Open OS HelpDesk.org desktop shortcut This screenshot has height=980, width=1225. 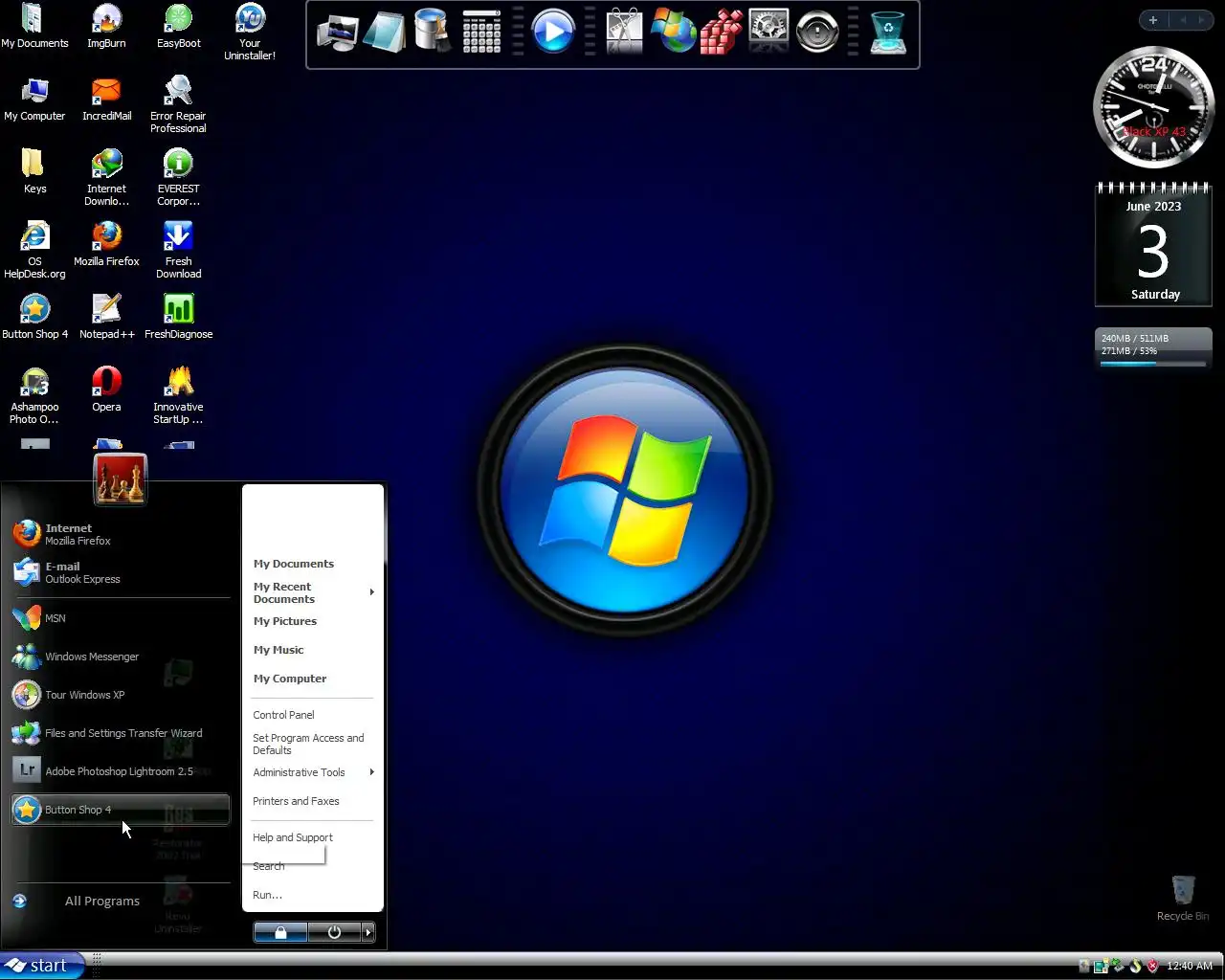click(x=34, y=250)
